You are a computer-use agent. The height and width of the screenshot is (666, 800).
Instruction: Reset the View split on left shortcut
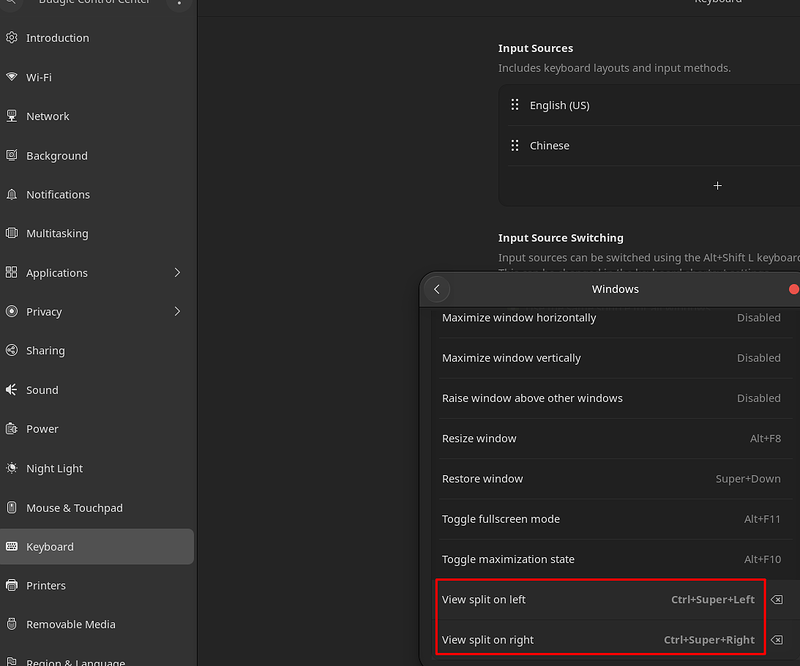coord(777,600)
